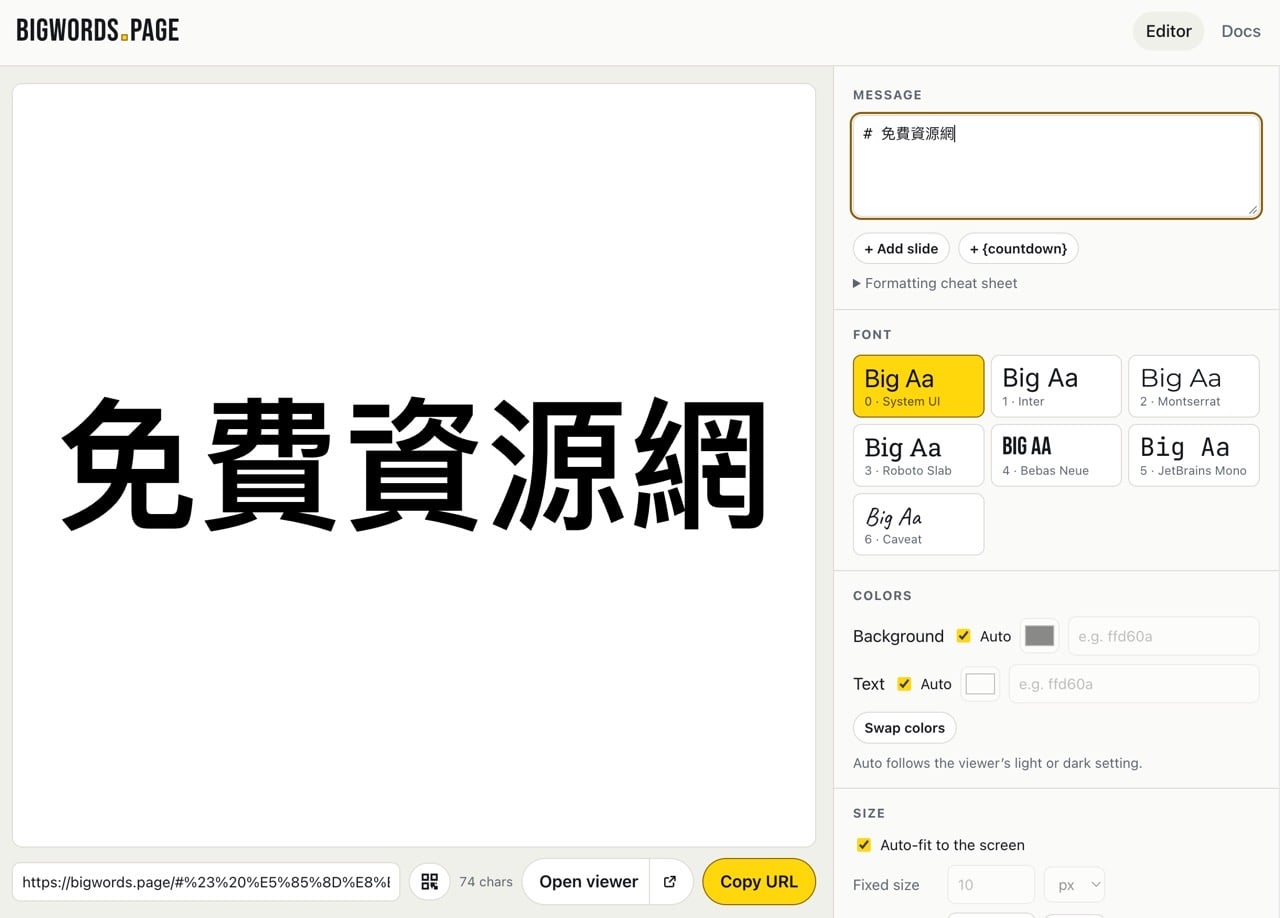
Task: Uncheck Background Auto checkbox
Action: (964, 636)
